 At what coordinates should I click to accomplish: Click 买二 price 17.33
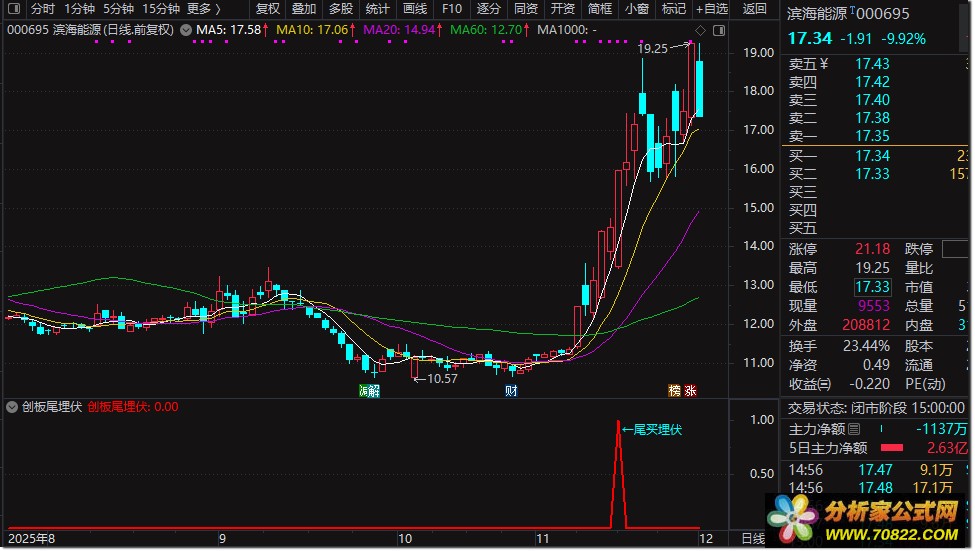[x=872, y=174]
